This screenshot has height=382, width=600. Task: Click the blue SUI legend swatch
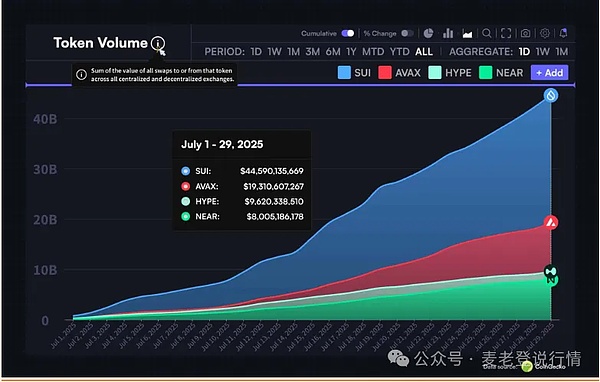click(344, 73)
